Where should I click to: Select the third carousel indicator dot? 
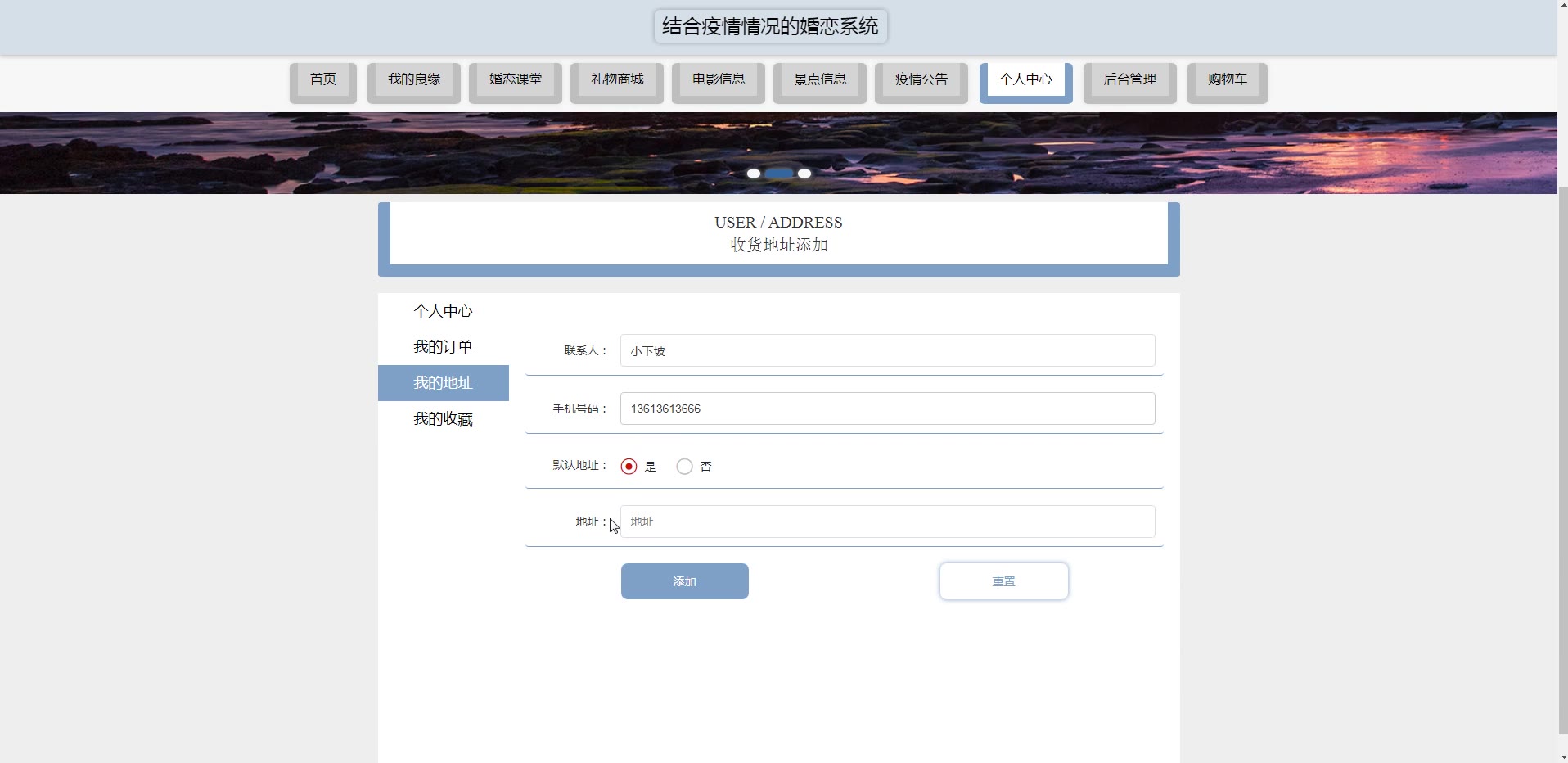tap(804, 174)
